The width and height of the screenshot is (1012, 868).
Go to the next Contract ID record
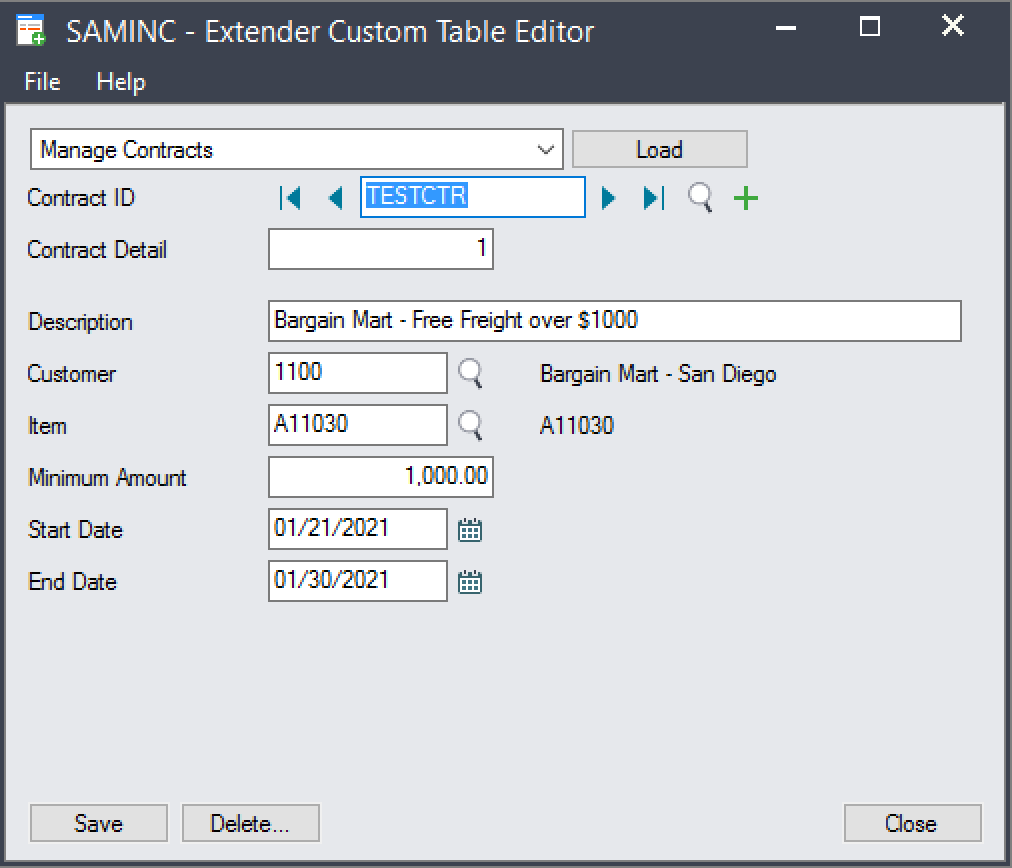(x=608, y=197)
